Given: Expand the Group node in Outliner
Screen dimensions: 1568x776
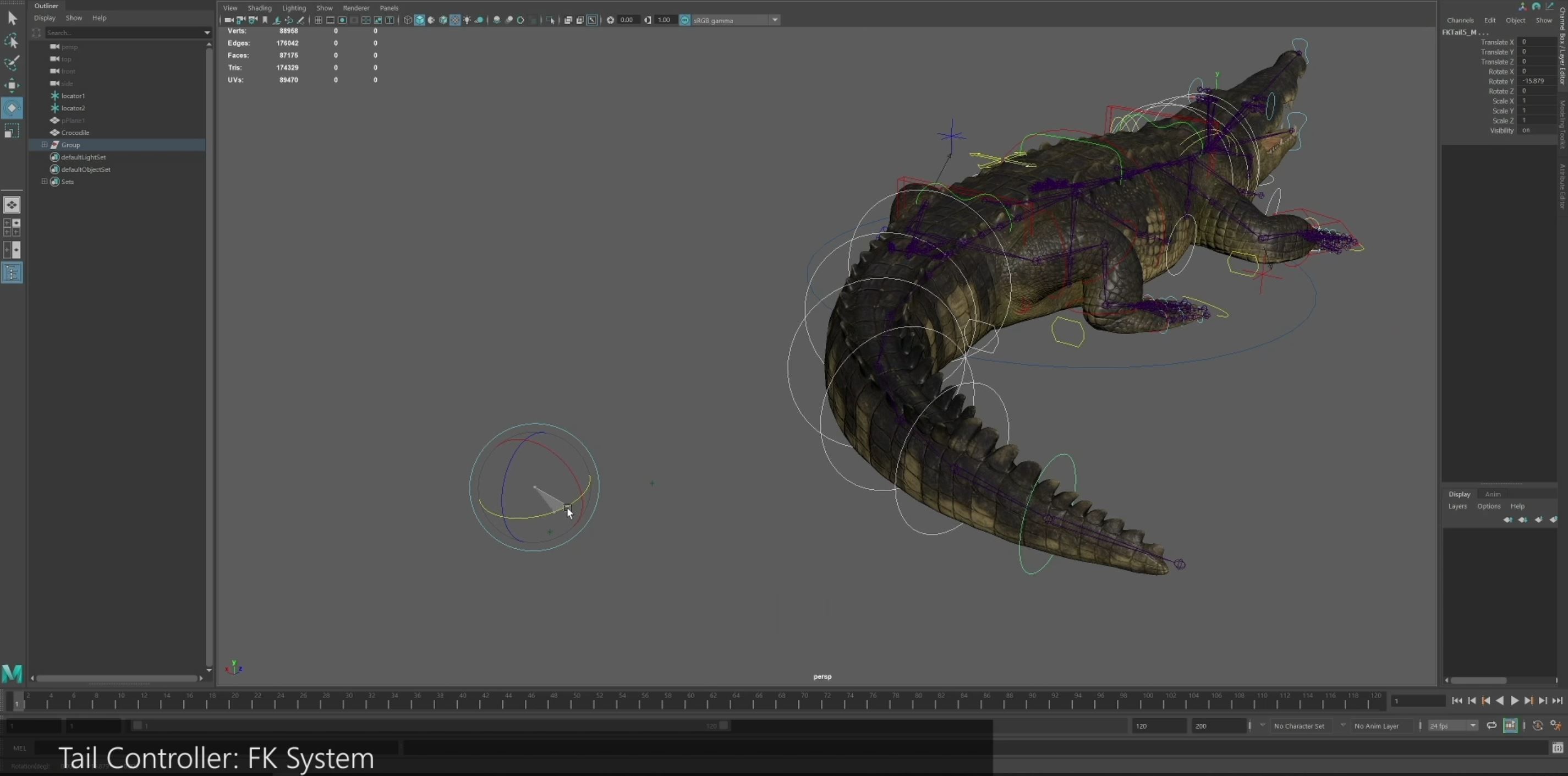Looking at the screenshot, I should [x=45, y=144].
